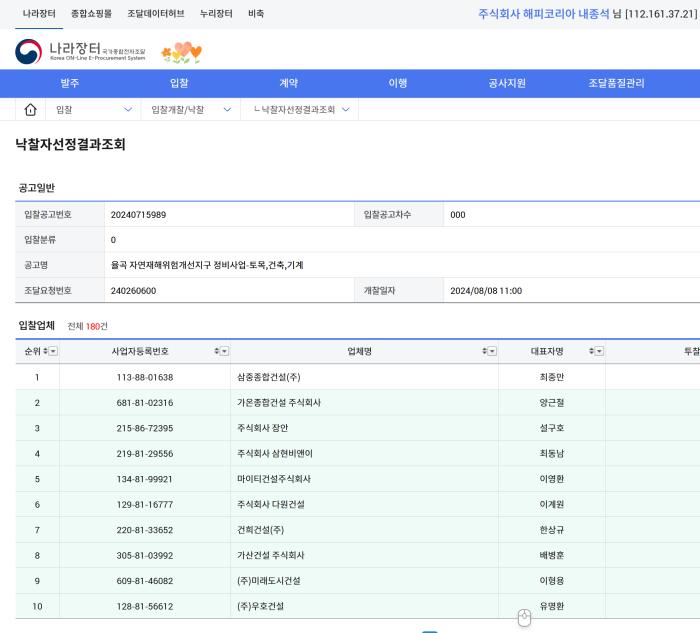
Task: Open the 공사지원 main menu
Action: coord(507,83)
